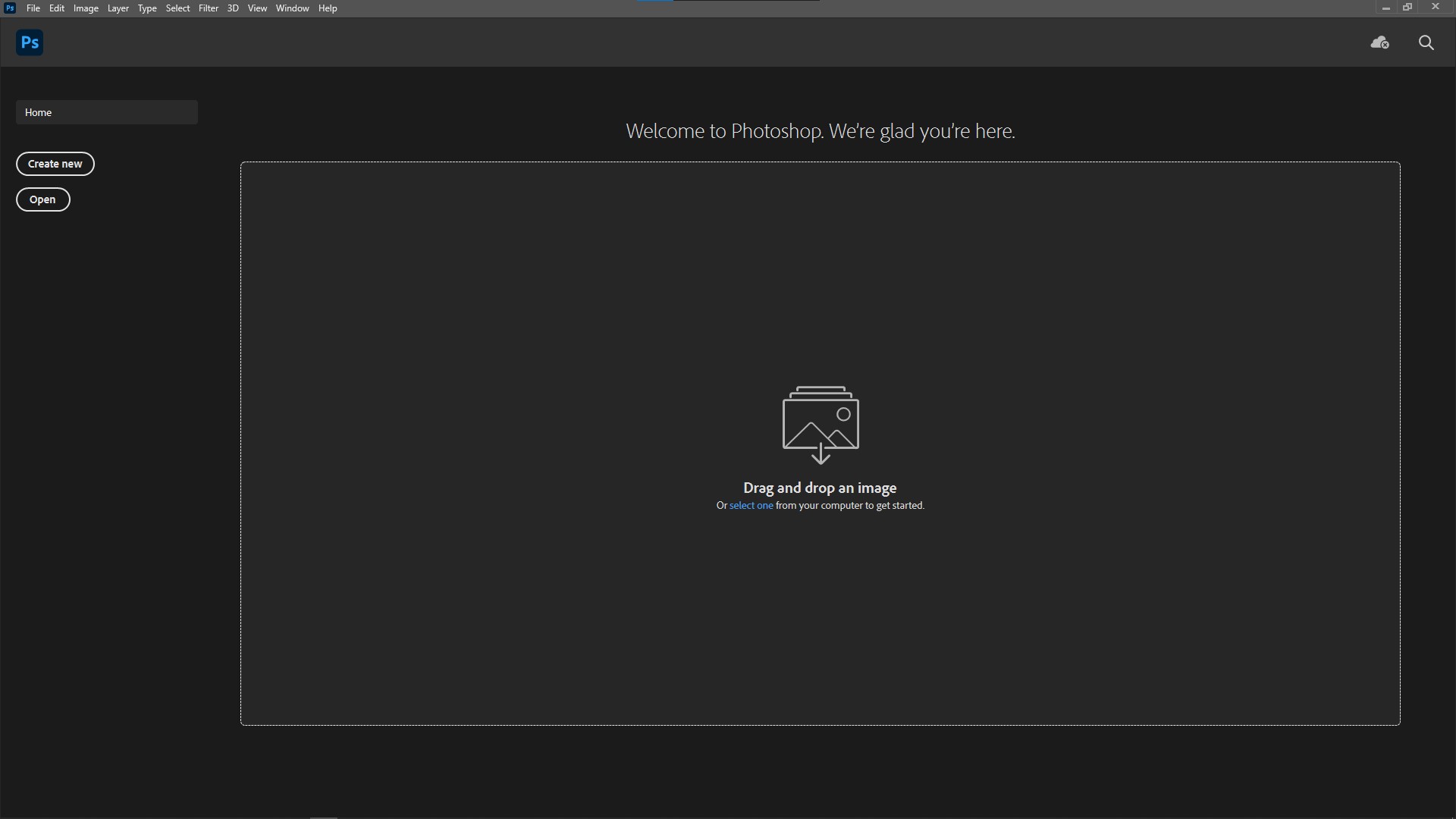Open the Filter menu
This screenshot has width=1456, height=819.
(x=208, y=8)
